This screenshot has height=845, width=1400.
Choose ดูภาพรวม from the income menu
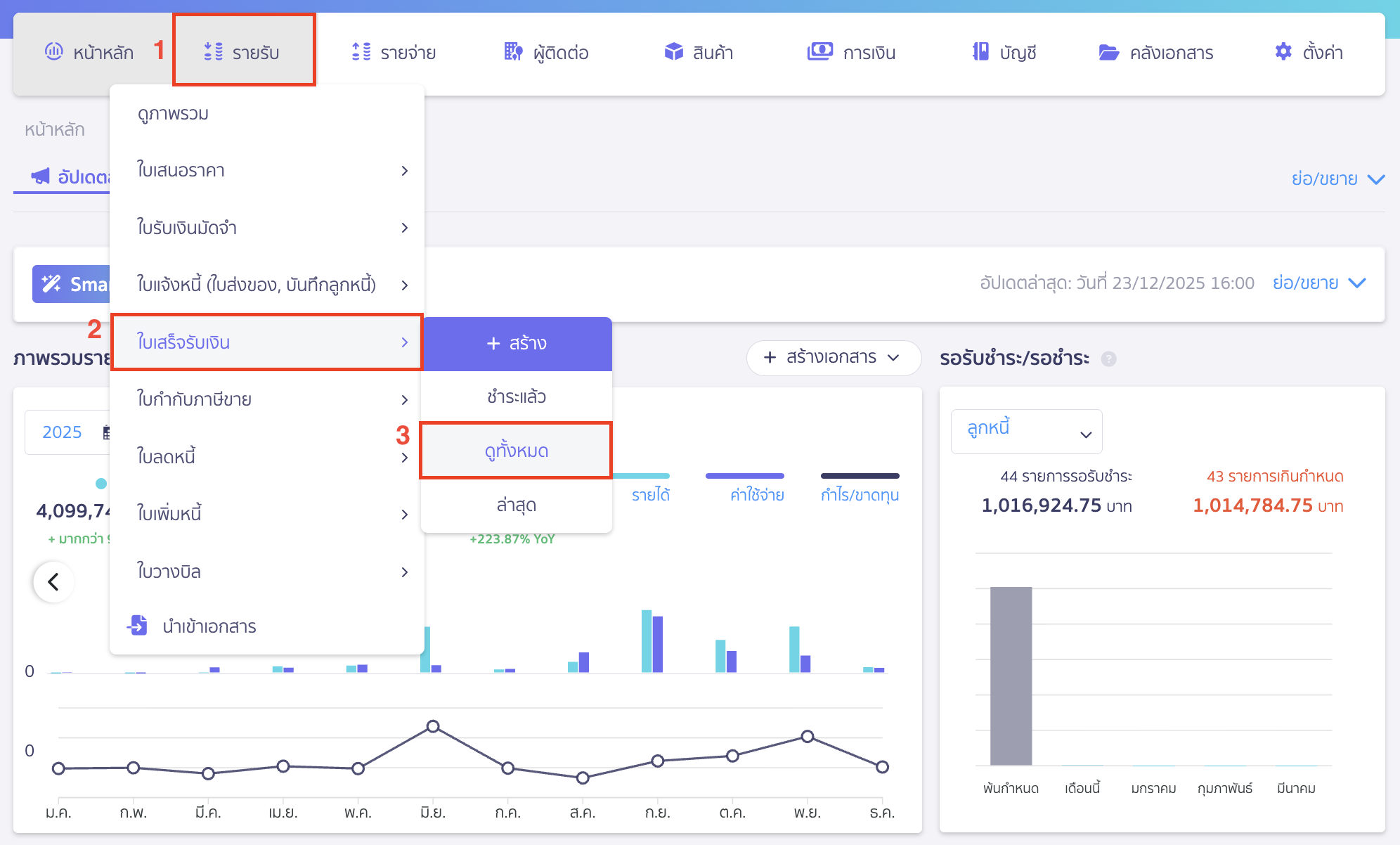tap(173, 113)
